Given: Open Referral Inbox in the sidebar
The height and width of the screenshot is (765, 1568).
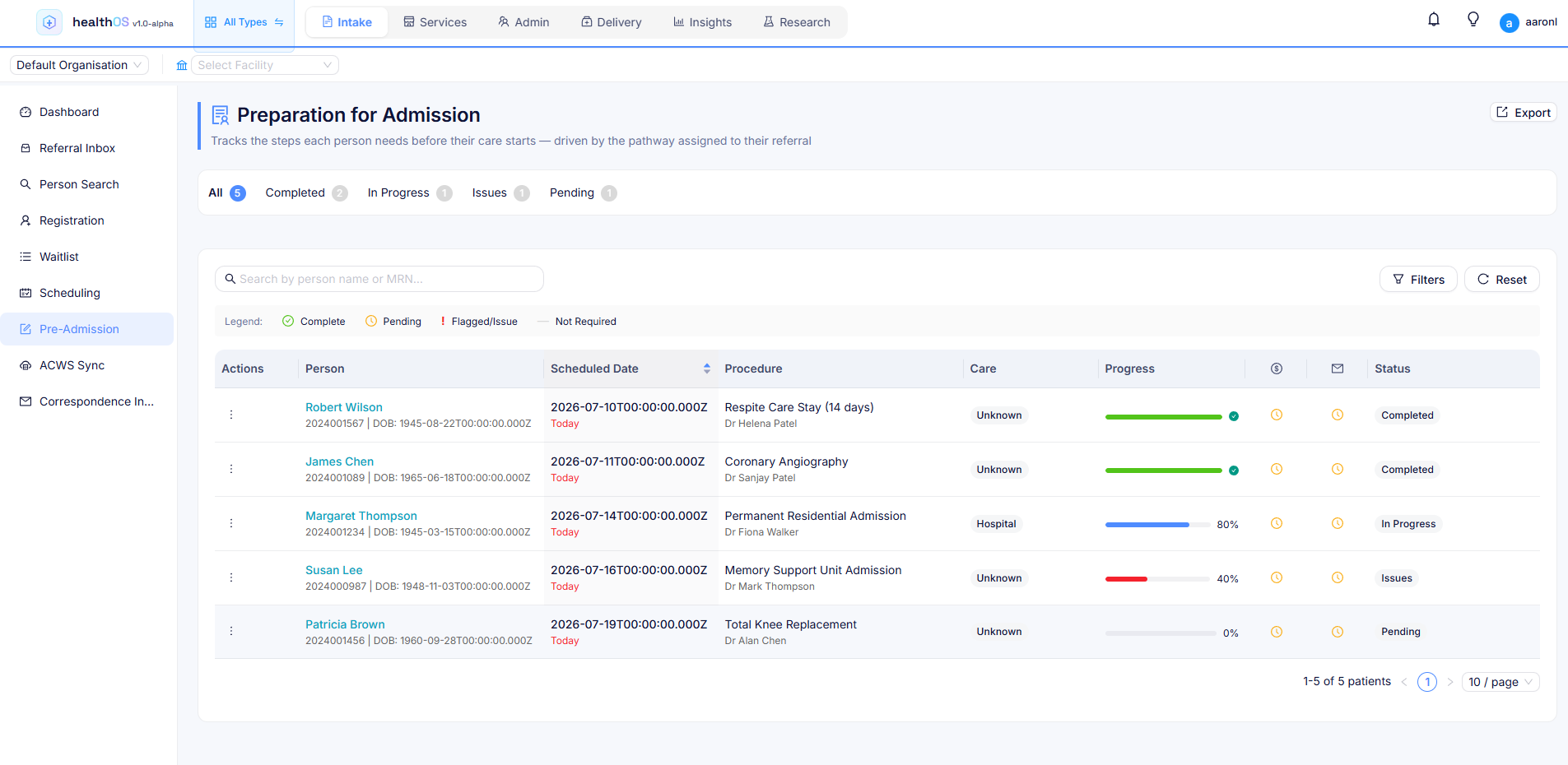Looking at the screenshot, I should (x=87, y=148).
